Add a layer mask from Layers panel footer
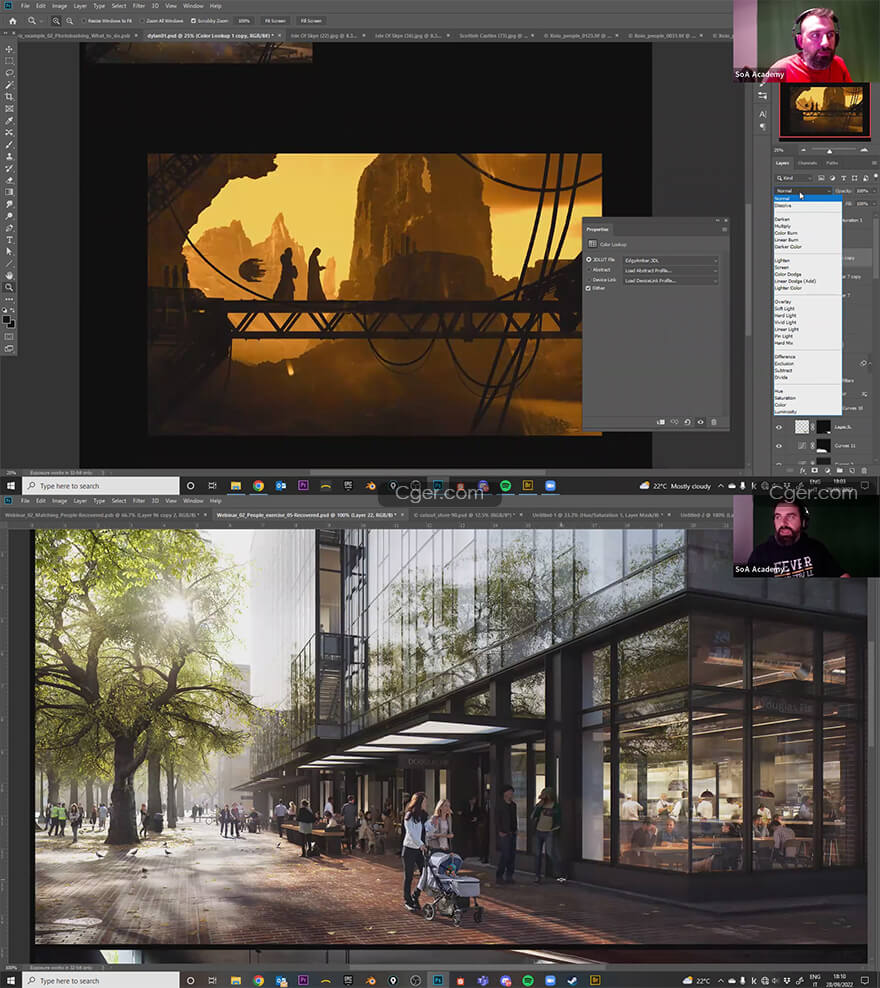The image size is (880, 988). (814, 470)
